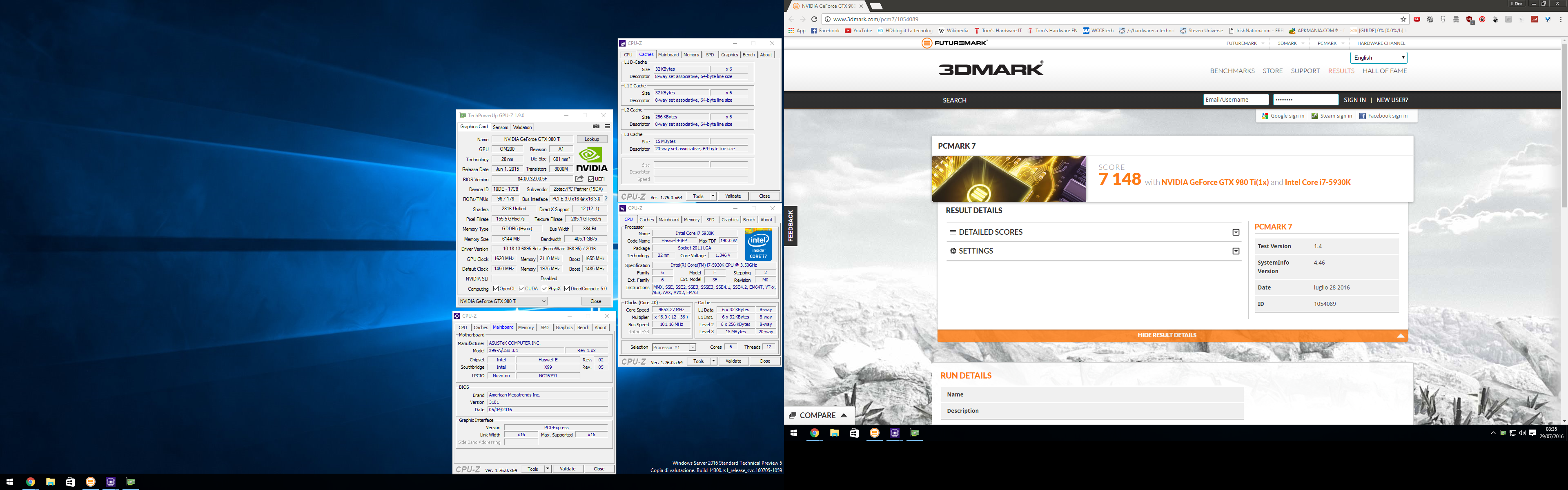
Task: Click the 3DMARK logo
Action: 991,68
